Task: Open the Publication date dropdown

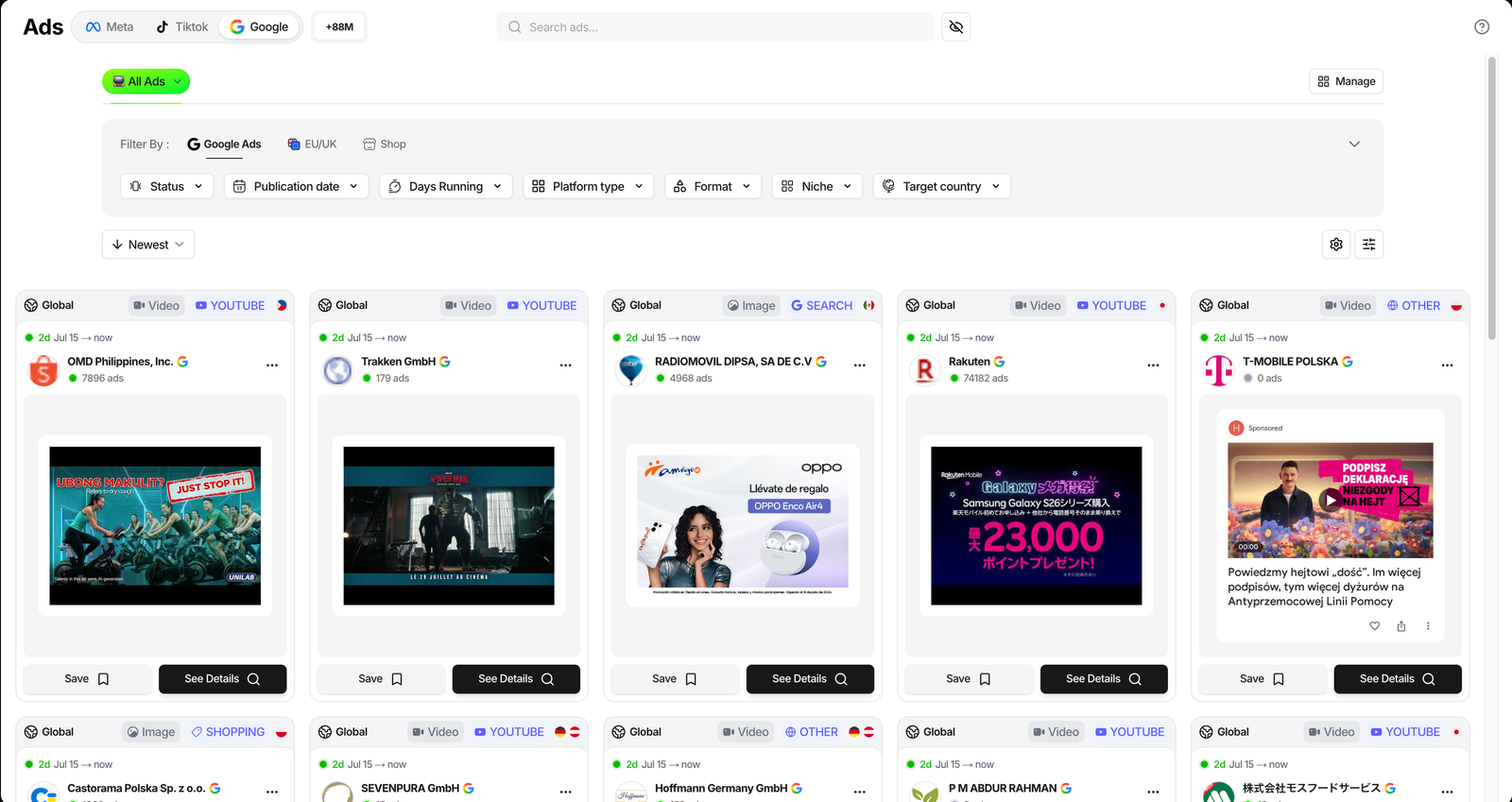Action: (296, 186)
